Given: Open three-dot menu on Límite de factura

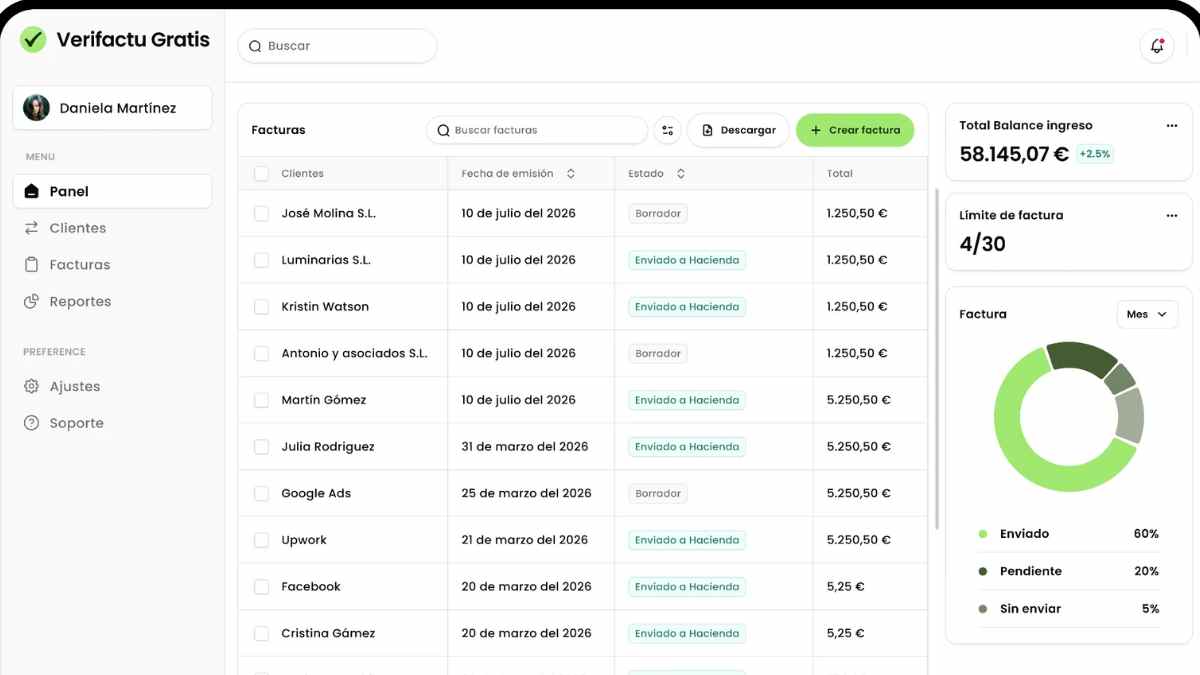Looking at the screenshot, I should 1171,215.
